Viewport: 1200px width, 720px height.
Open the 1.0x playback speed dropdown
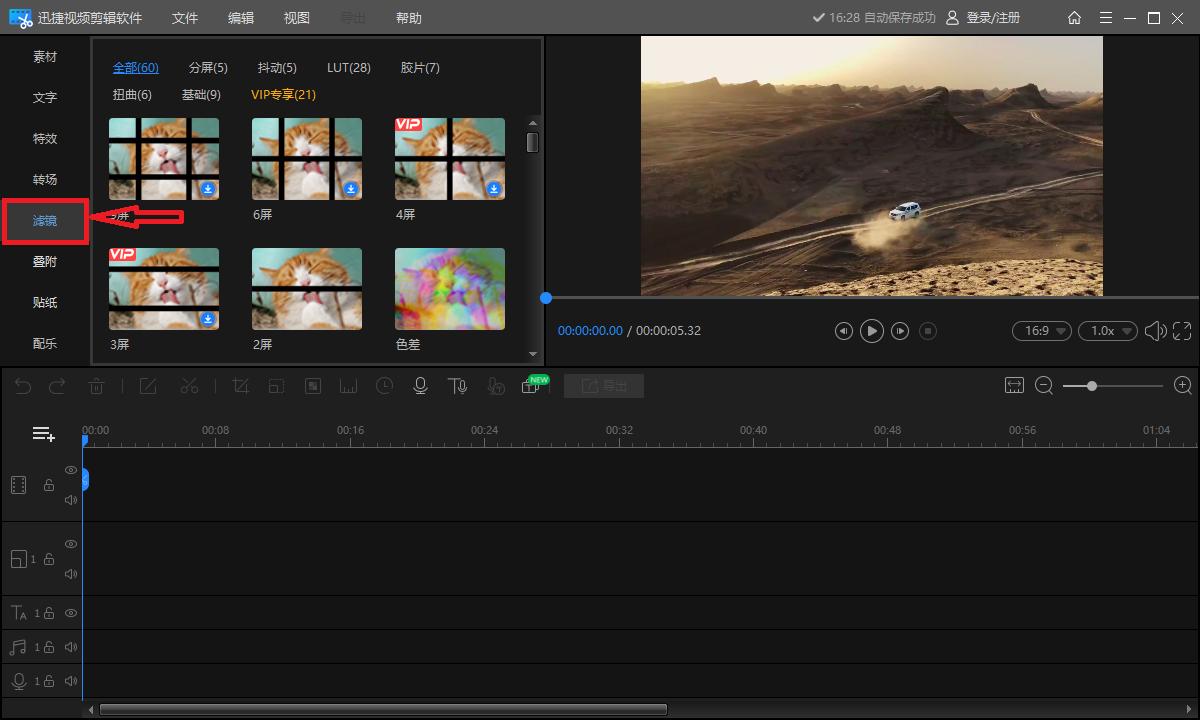point(1107,330)
